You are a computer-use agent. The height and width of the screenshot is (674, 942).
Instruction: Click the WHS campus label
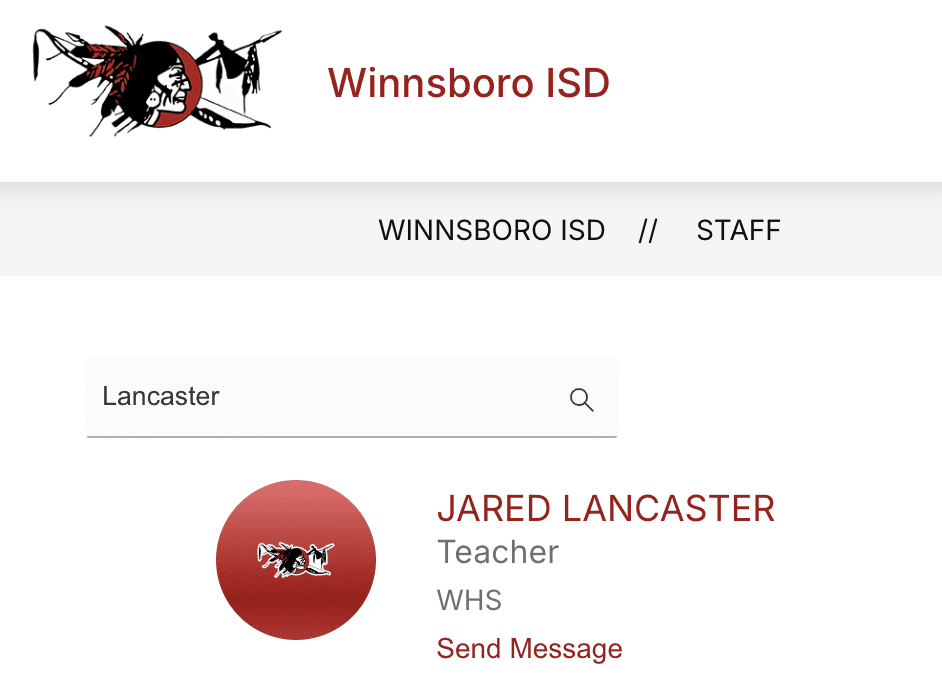click(469, 600)
